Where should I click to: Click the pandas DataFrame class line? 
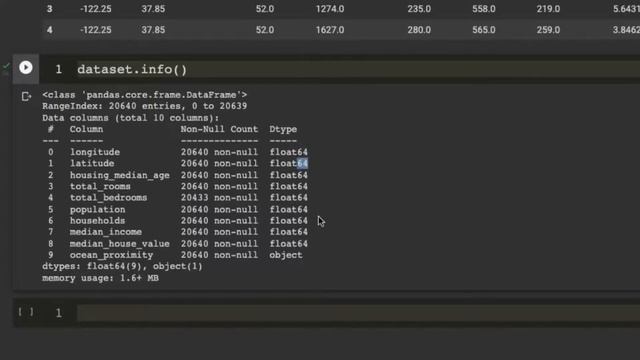click(x=144, y=95)
